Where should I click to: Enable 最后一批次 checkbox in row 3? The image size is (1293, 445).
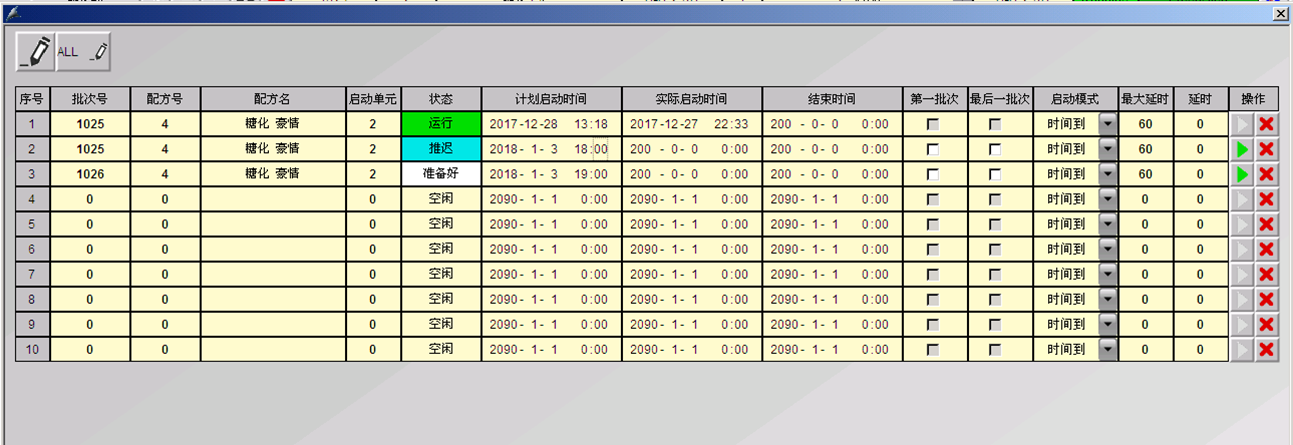[x=995, y=174]
